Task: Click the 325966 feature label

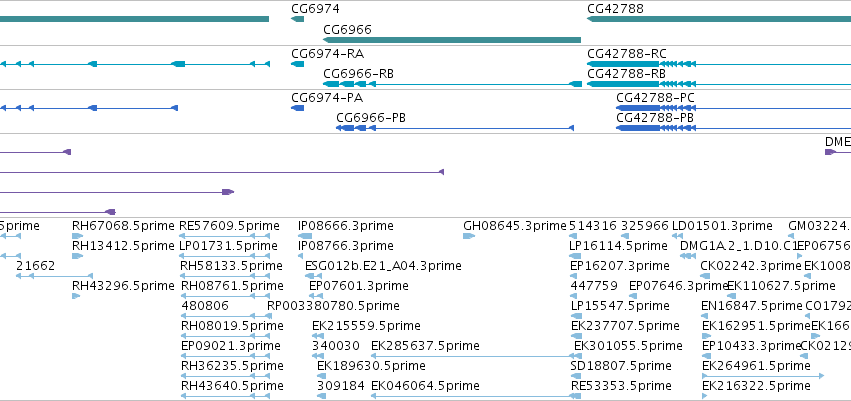Action: click(645, 226)
